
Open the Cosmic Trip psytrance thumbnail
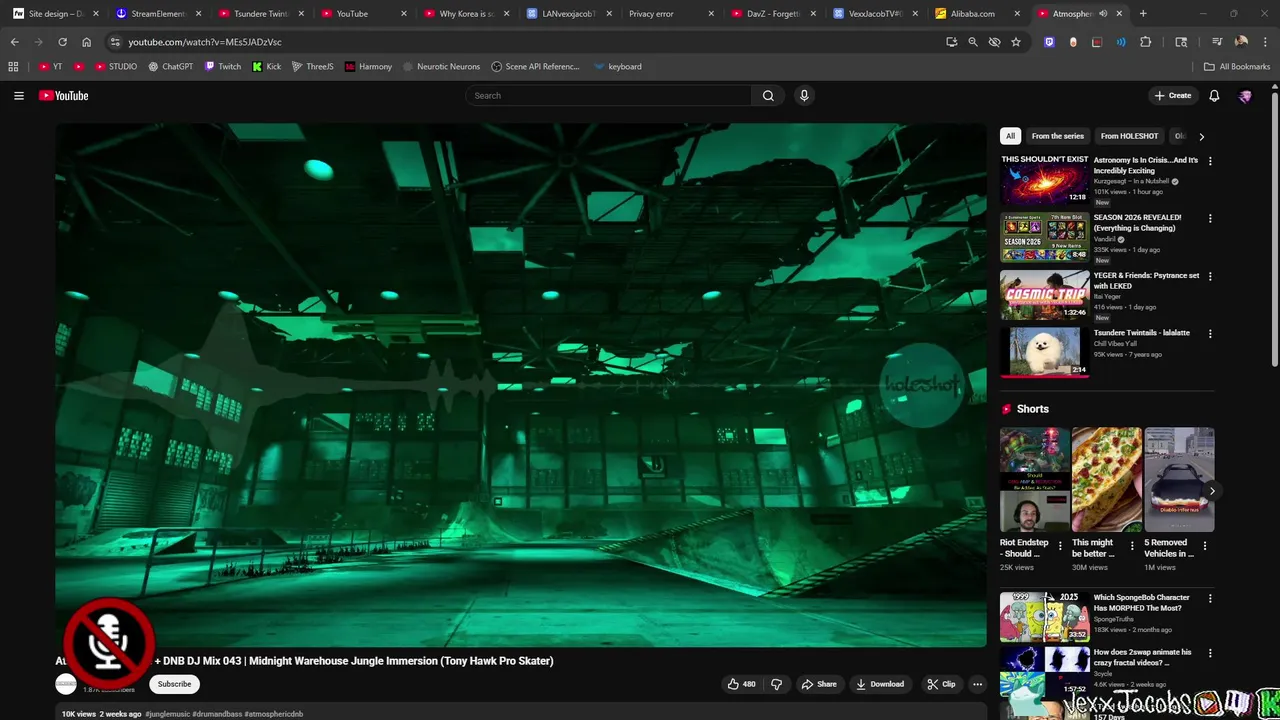pos(1045,295)
